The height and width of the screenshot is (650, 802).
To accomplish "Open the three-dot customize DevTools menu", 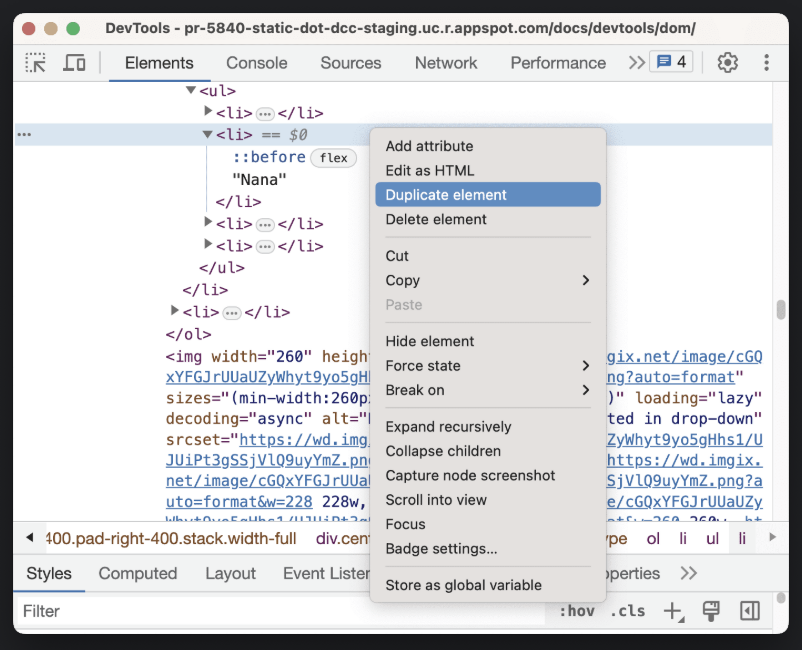I will (766, 62).
